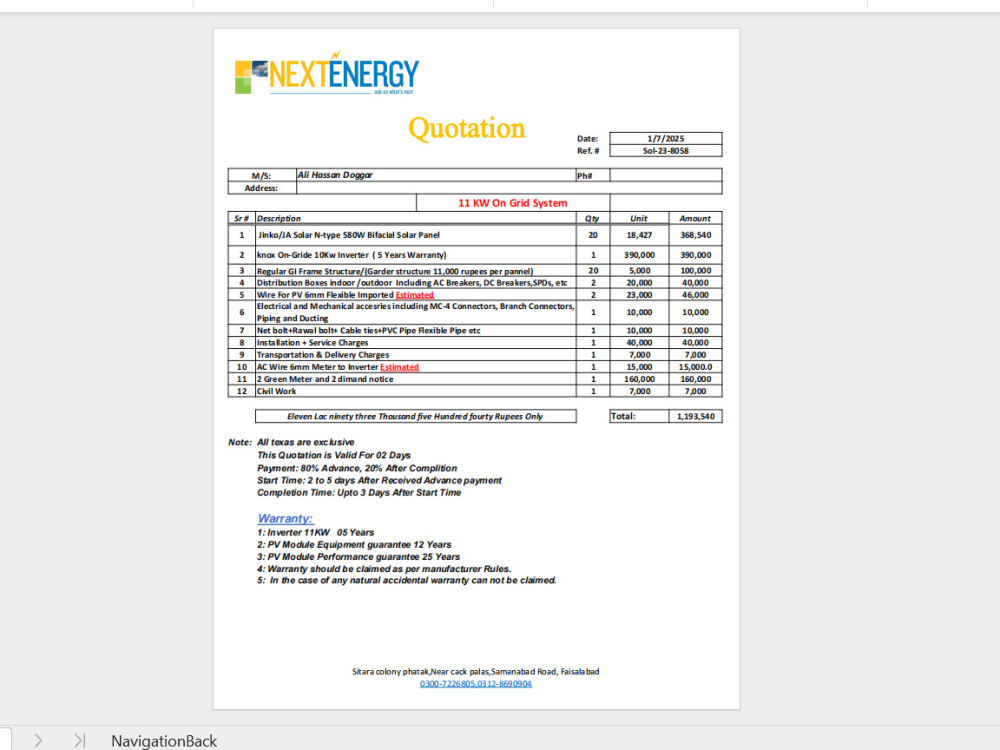Click the total value 1,193,540
1000x750 pixels.
(695, 416)
